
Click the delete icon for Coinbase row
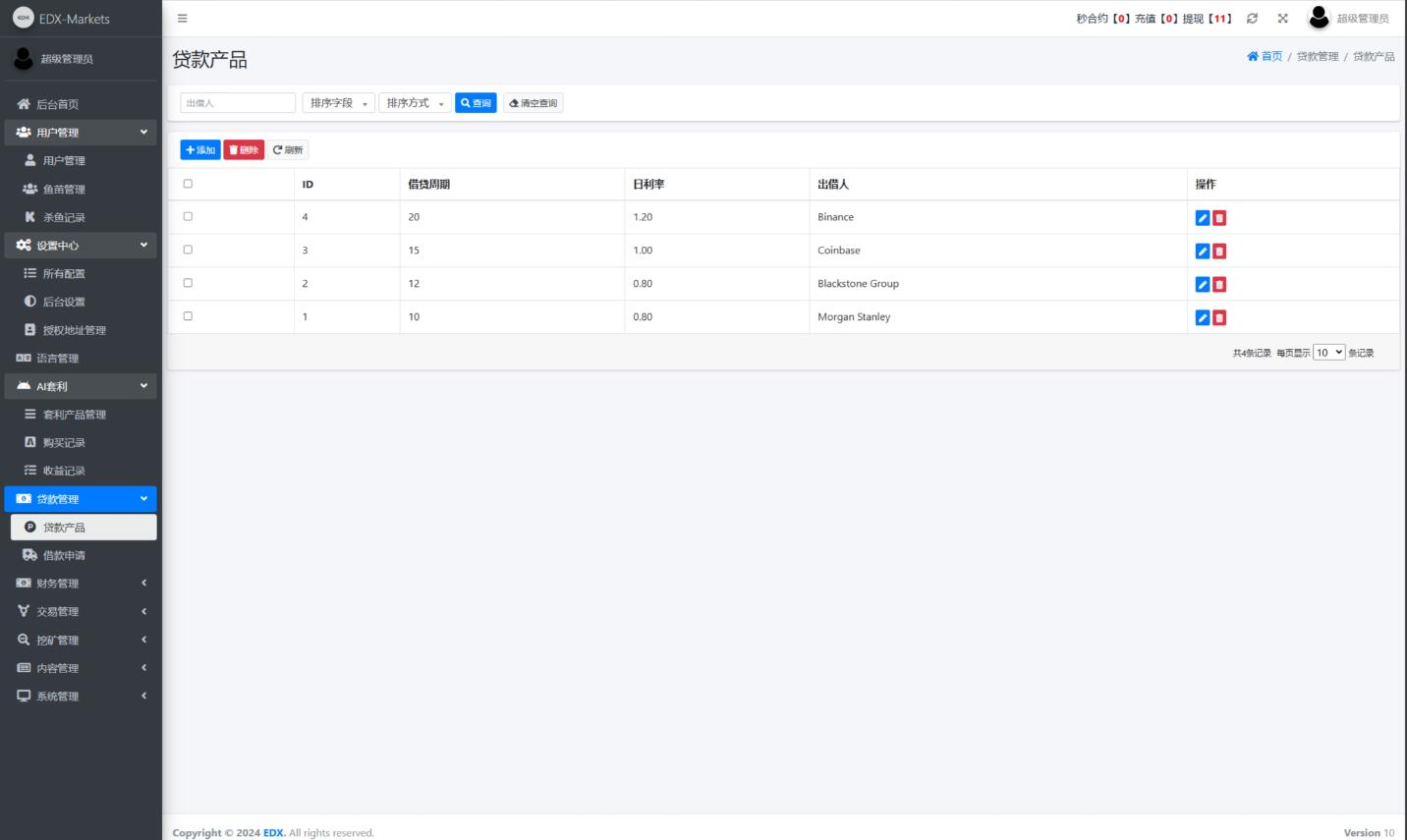coord(1219,252)
